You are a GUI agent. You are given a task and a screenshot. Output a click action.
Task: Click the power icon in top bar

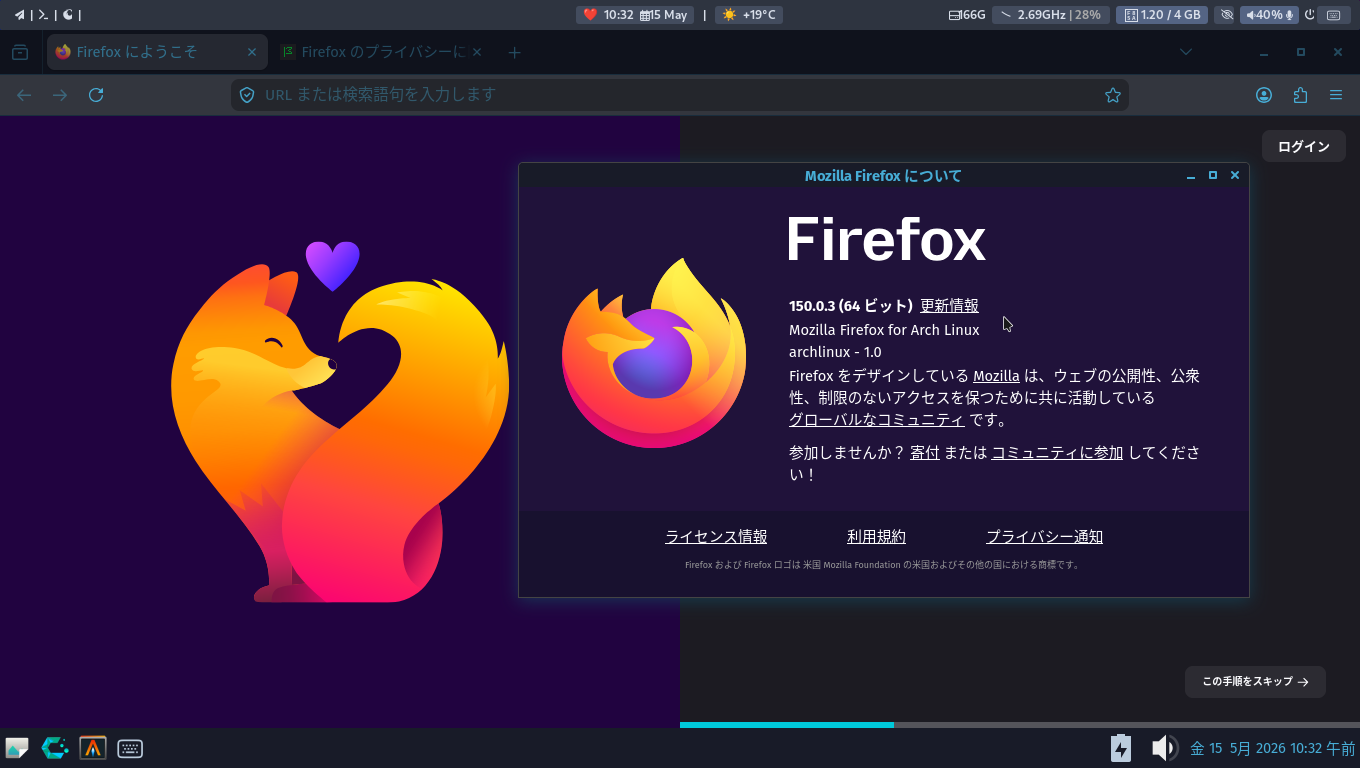tap(1309, 15)
